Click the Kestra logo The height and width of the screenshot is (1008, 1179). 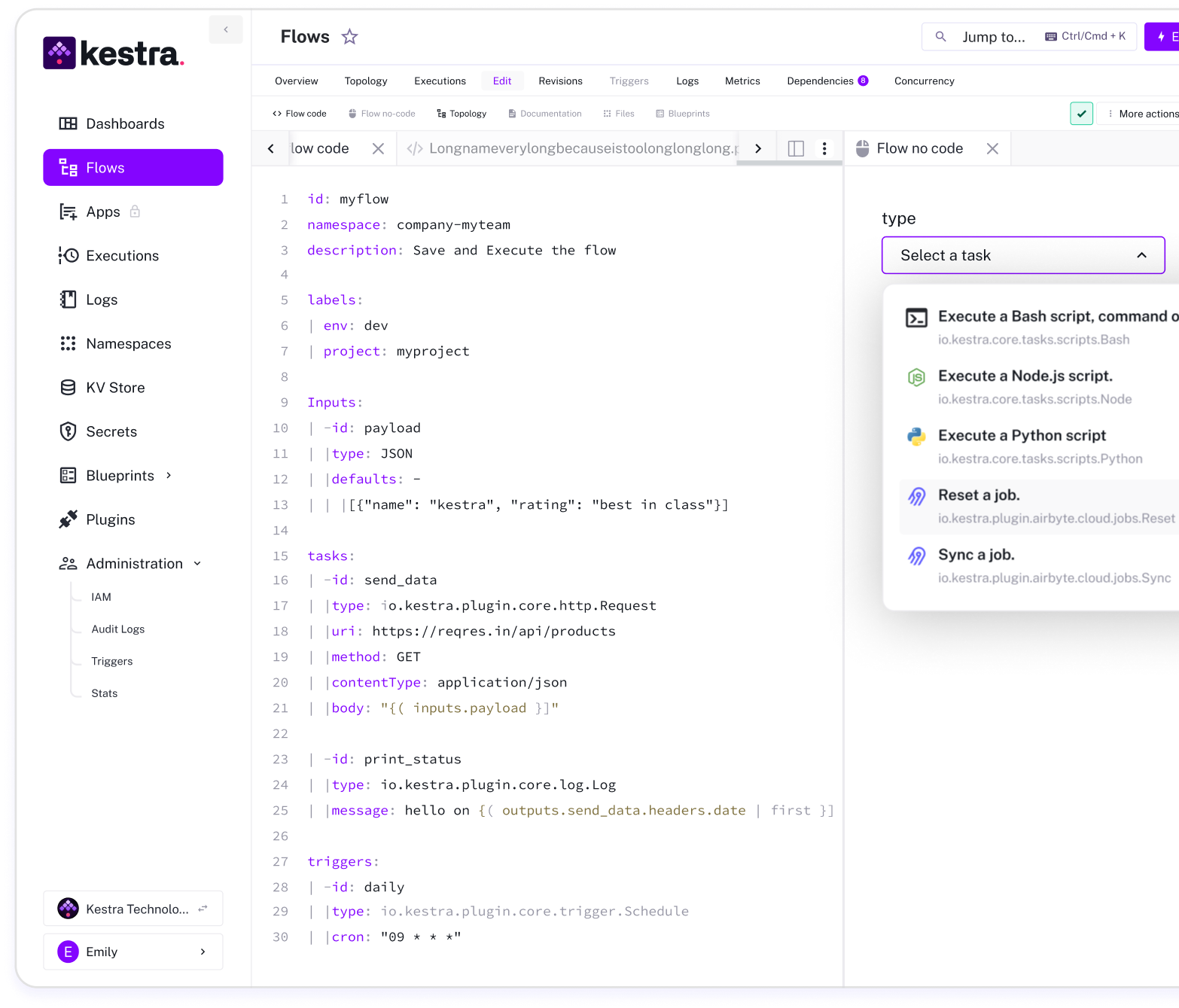click(x=114, y=53)
